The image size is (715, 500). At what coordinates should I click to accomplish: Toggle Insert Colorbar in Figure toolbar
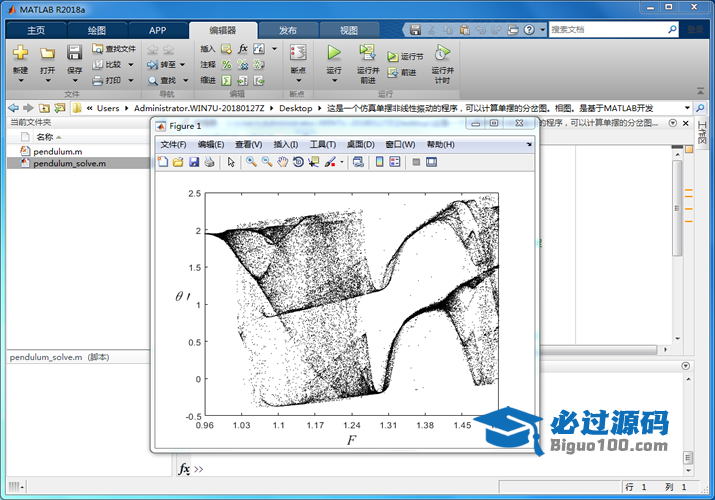(379, 162)
